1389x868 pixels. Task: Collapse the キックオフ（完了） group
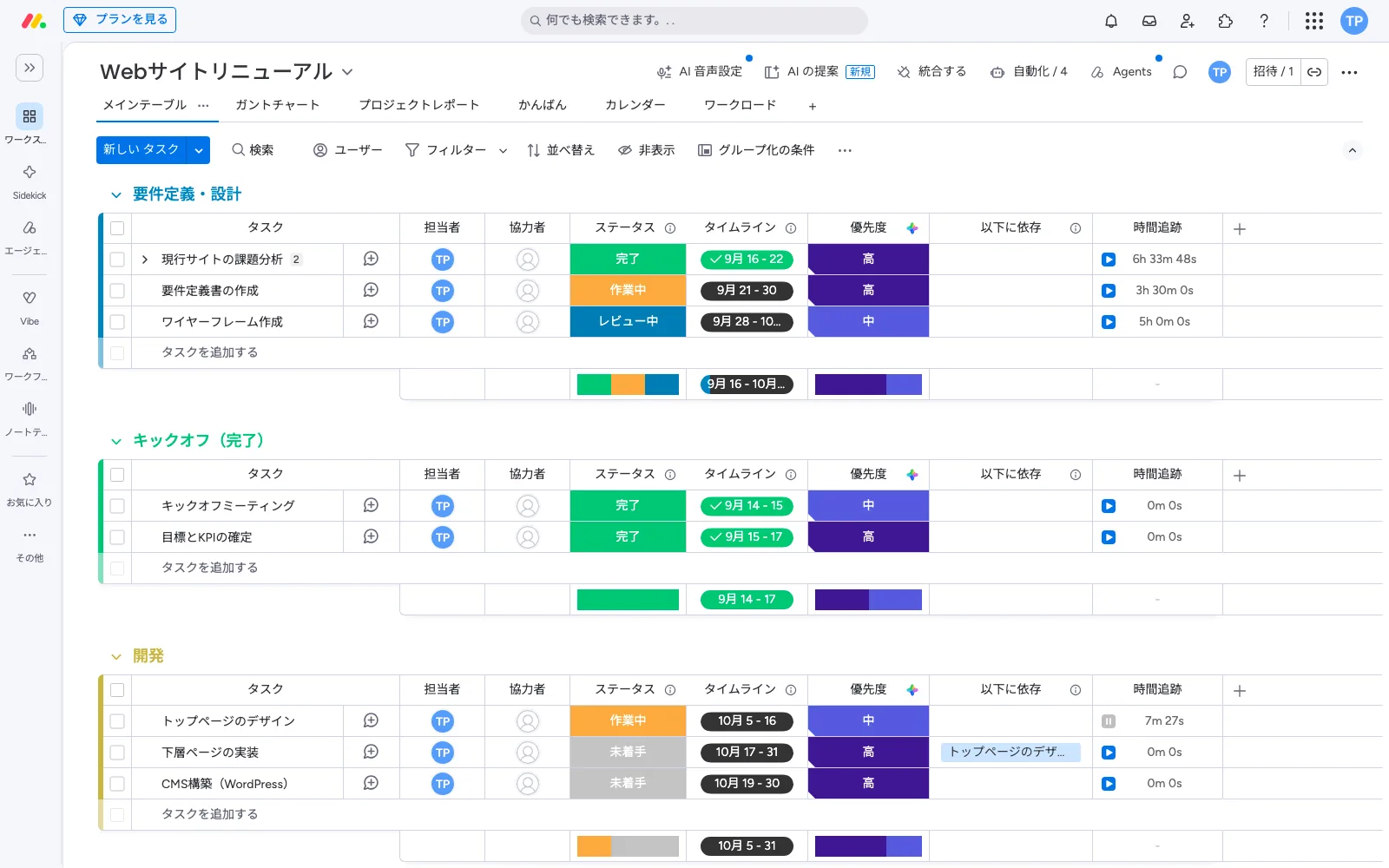tap(115, 442)
